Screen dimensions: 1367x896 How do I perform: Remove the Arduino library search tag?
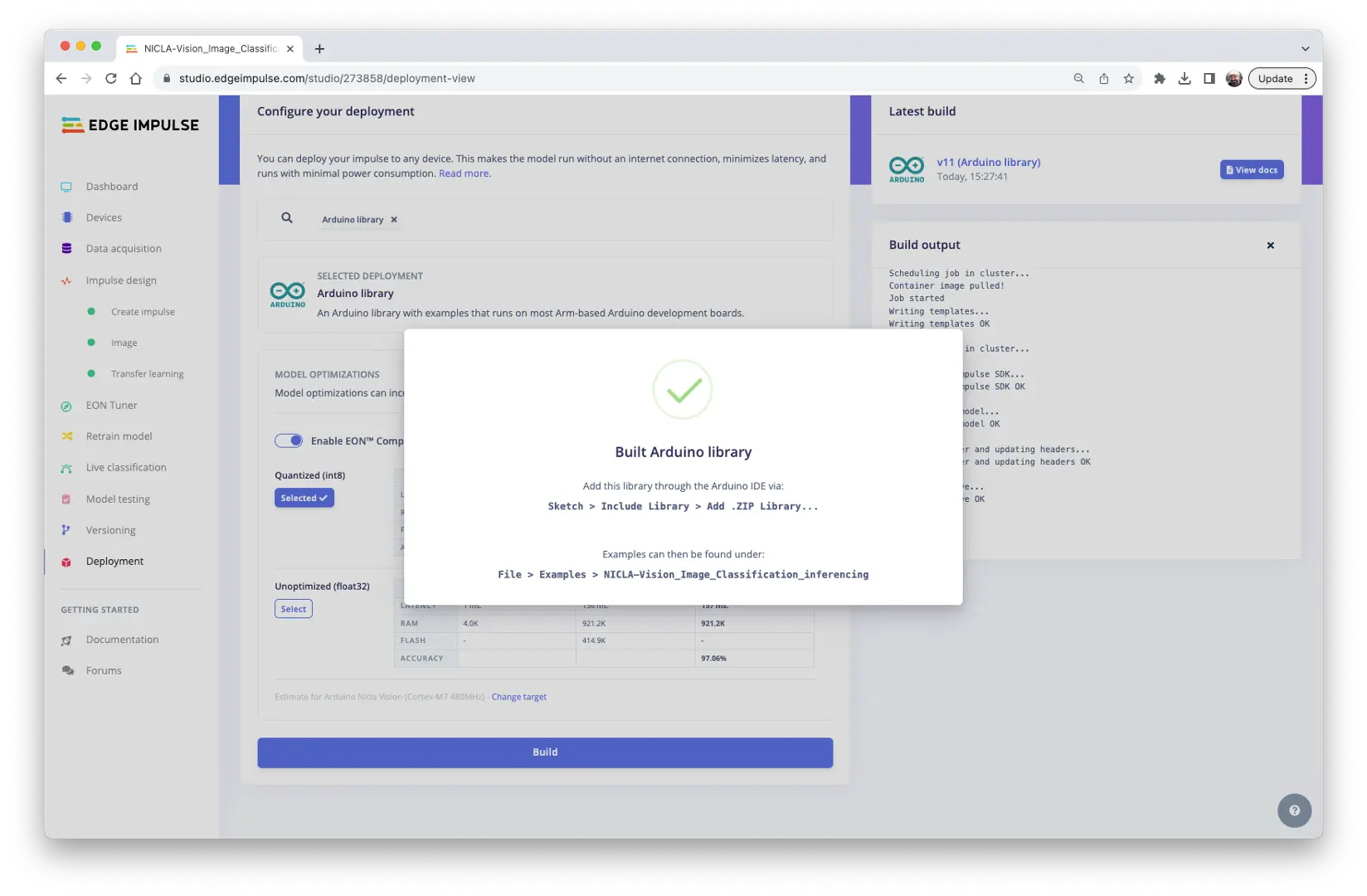click(394, 220)
